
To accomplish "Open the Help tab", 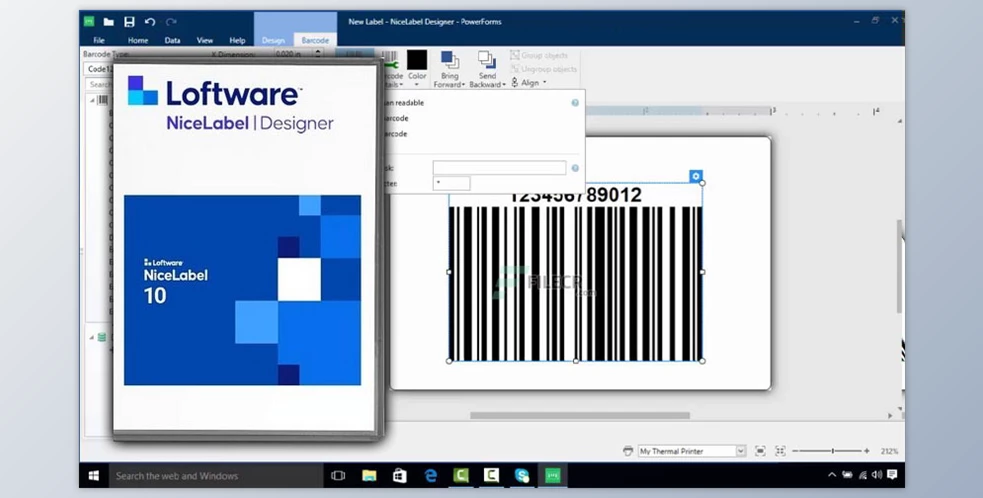I will [237, 40].
